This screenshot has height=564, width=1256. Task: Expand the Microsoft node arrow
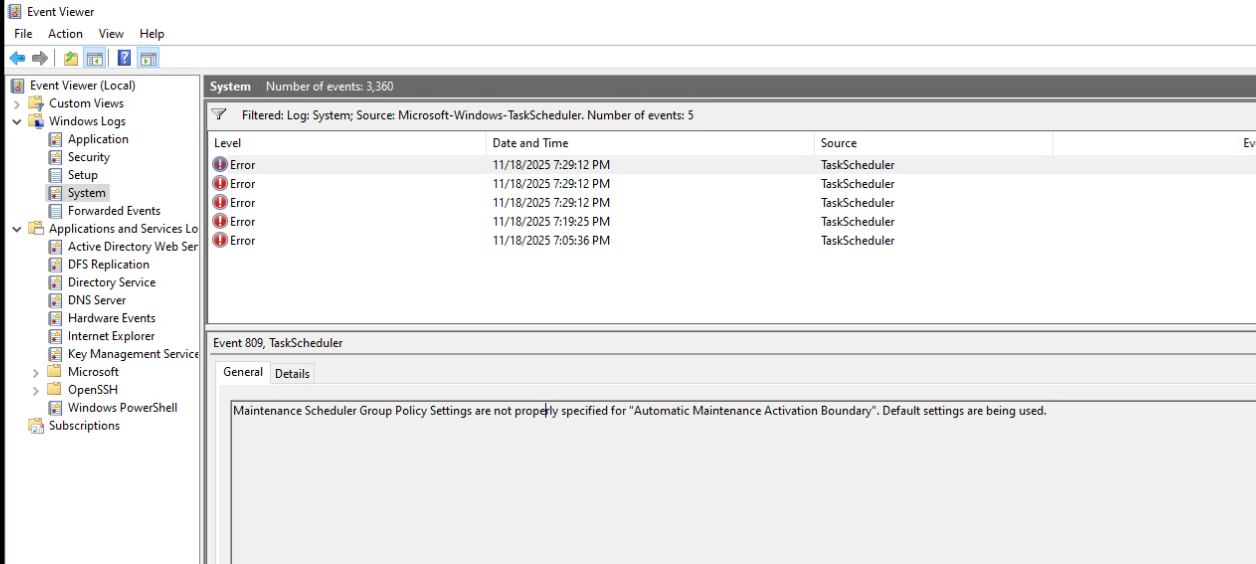[36, 372]
